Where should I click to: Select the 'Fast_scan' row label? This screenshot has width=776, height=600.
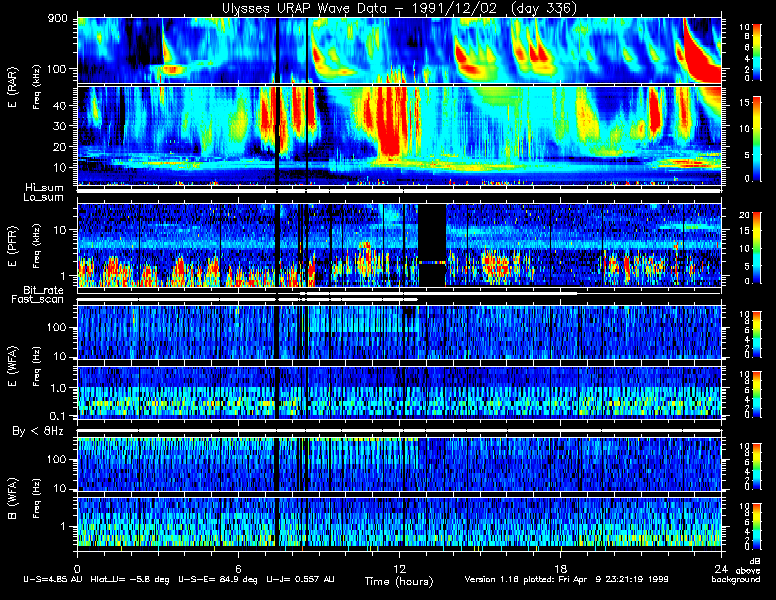tap(38, 299)
